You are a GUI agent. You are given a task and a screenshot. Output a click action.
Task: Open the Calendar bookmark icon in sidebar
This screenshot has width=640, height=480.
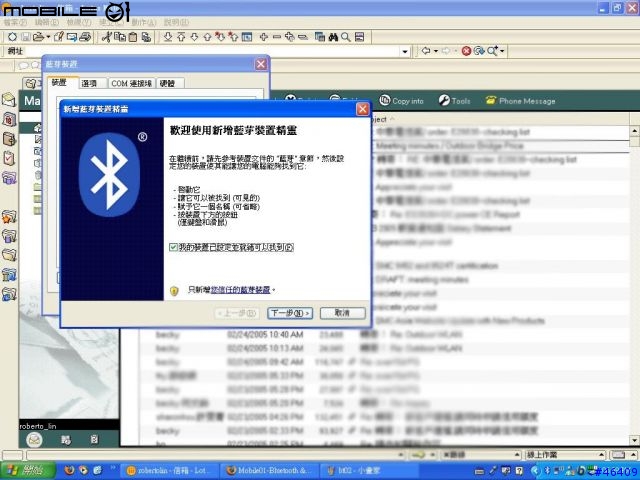coord(9,120)
